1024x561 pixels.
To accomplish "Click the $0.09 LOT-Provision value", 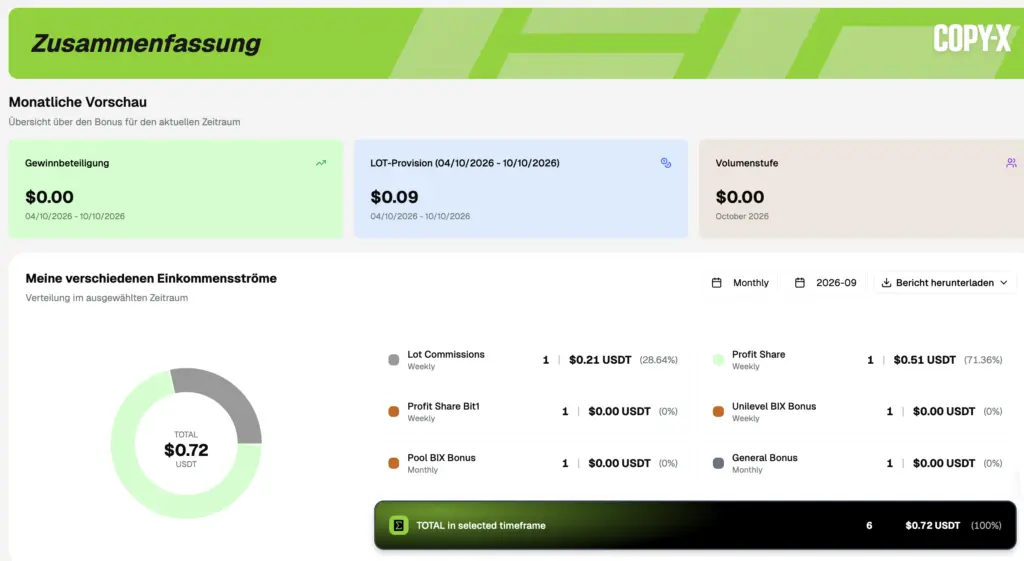I will (394, 197).
